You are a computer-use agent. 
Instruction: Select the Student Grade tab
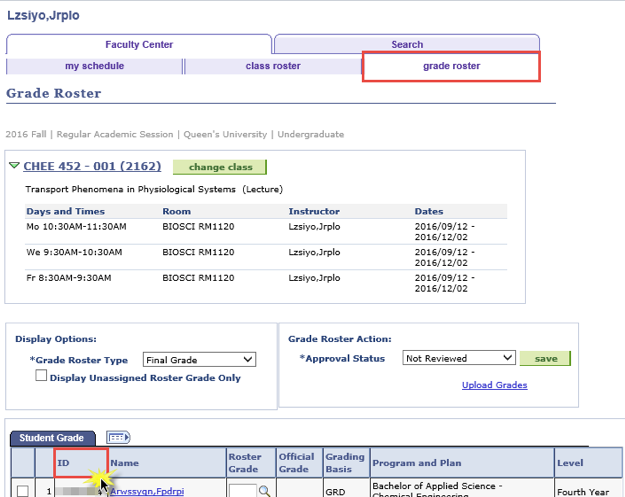53,438
